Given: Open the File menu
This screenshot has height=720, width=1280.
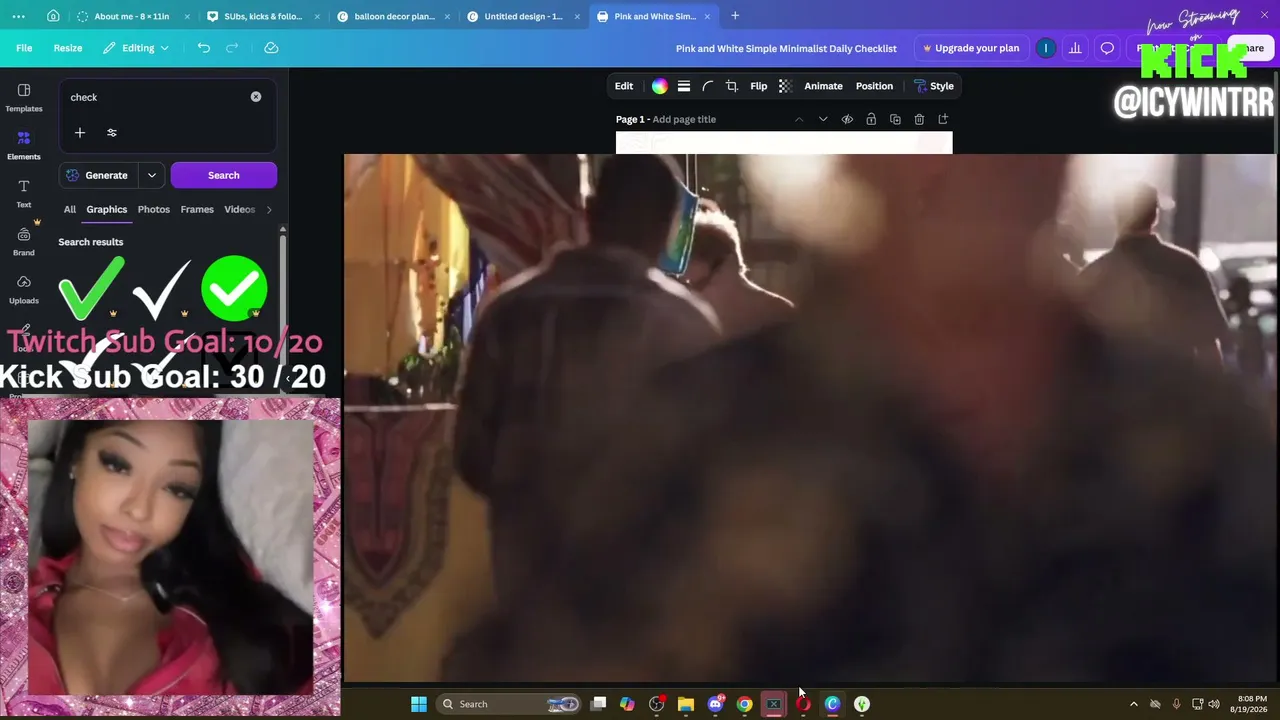Looking at the screenshot, I should click(x=24, y=48).
